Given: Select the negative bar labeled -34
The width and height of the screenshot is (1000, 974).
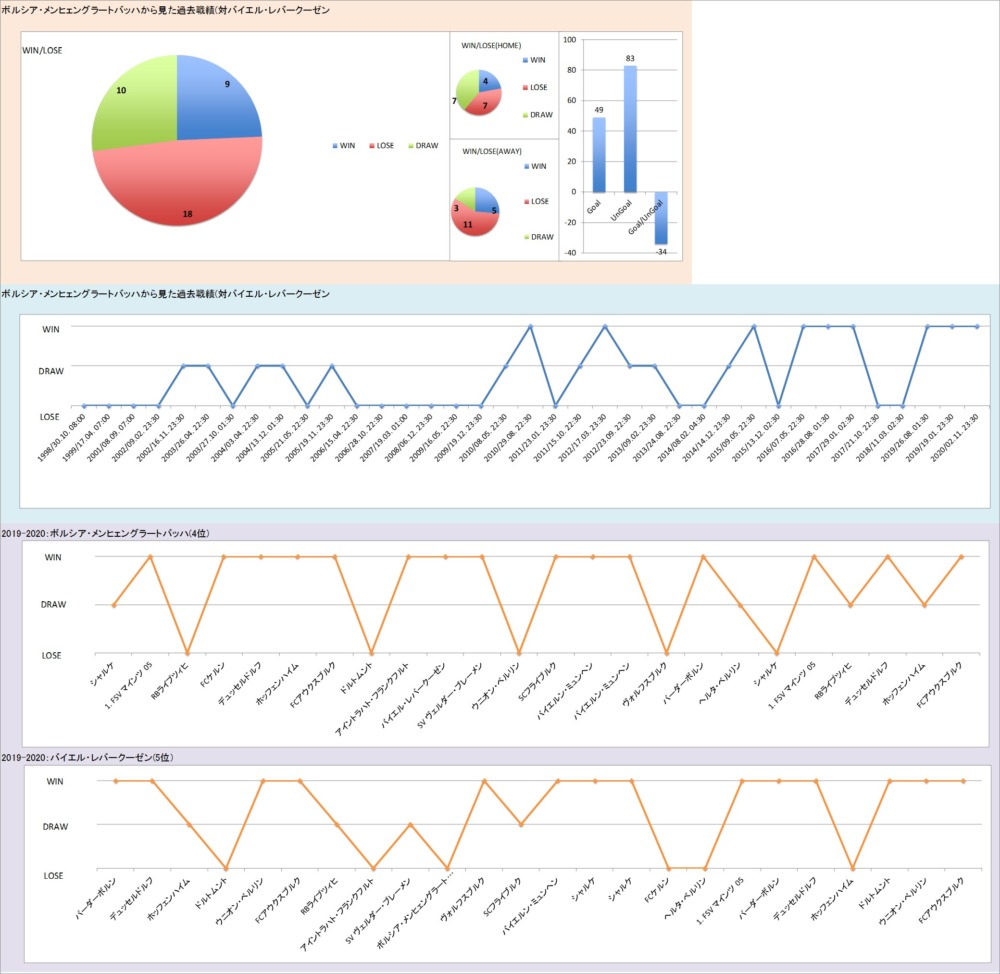Looking at the screenshot, I should click(661, 218).
